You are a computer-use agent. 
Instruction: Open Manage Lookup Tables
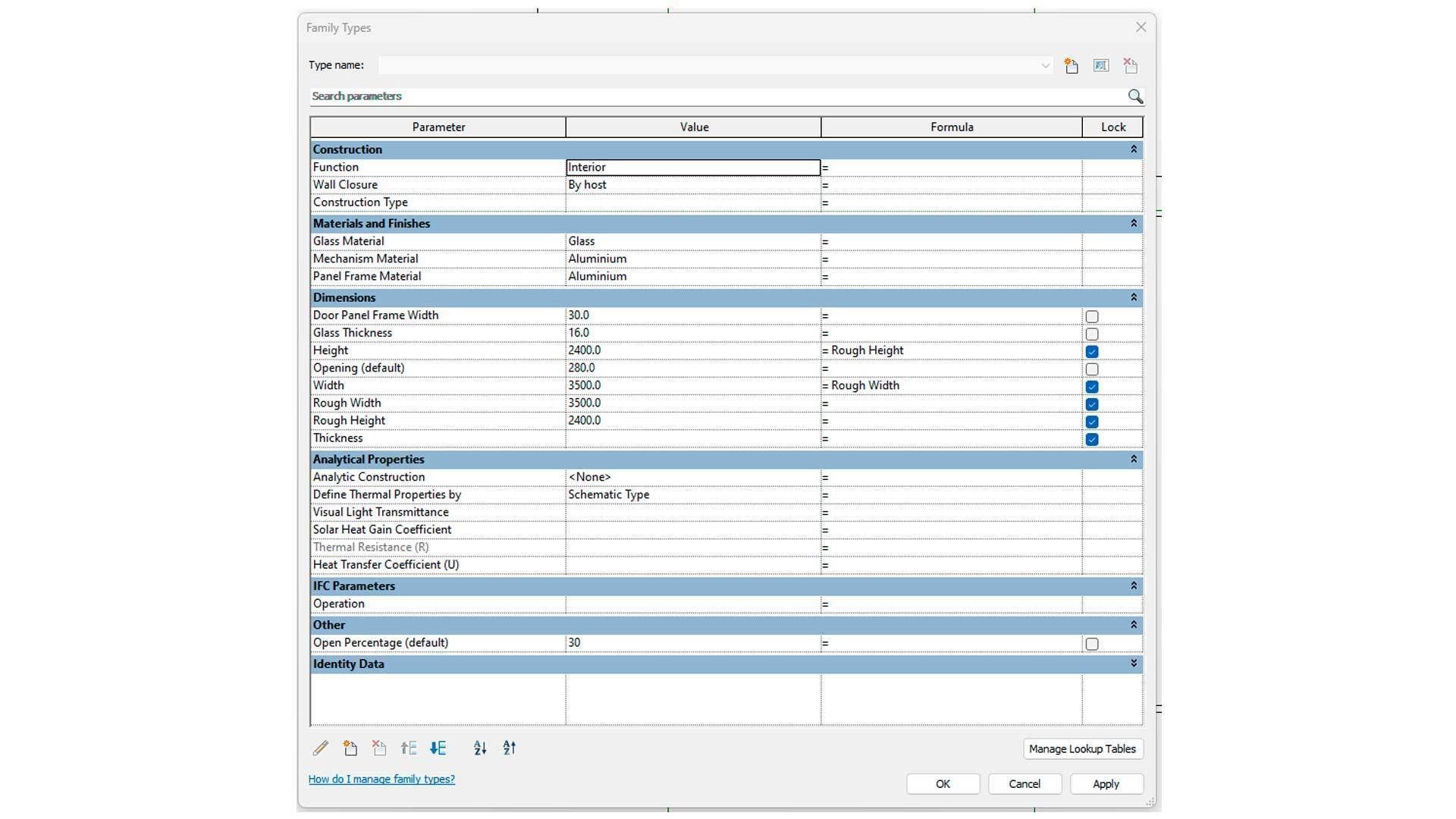click(1082, 748)
